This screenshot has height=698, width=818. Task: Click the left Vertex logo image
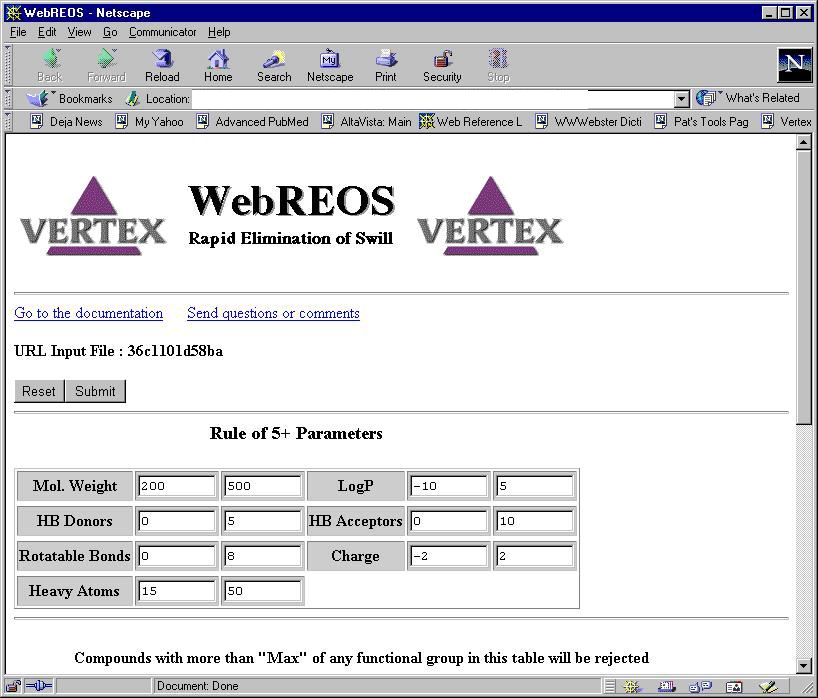coord(93,215)
